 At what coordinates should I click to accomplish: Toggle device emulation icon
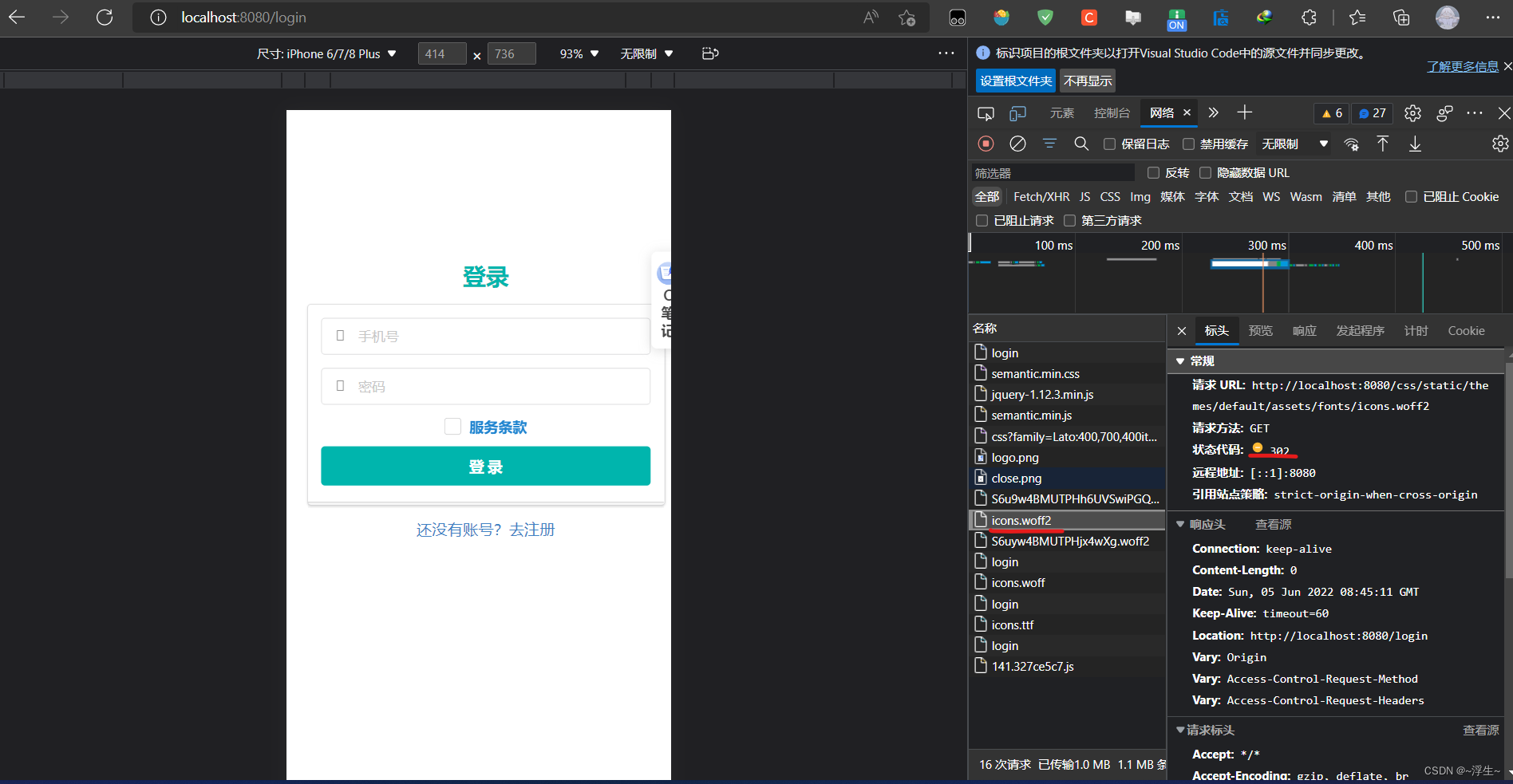click(x=1017, y=113)
